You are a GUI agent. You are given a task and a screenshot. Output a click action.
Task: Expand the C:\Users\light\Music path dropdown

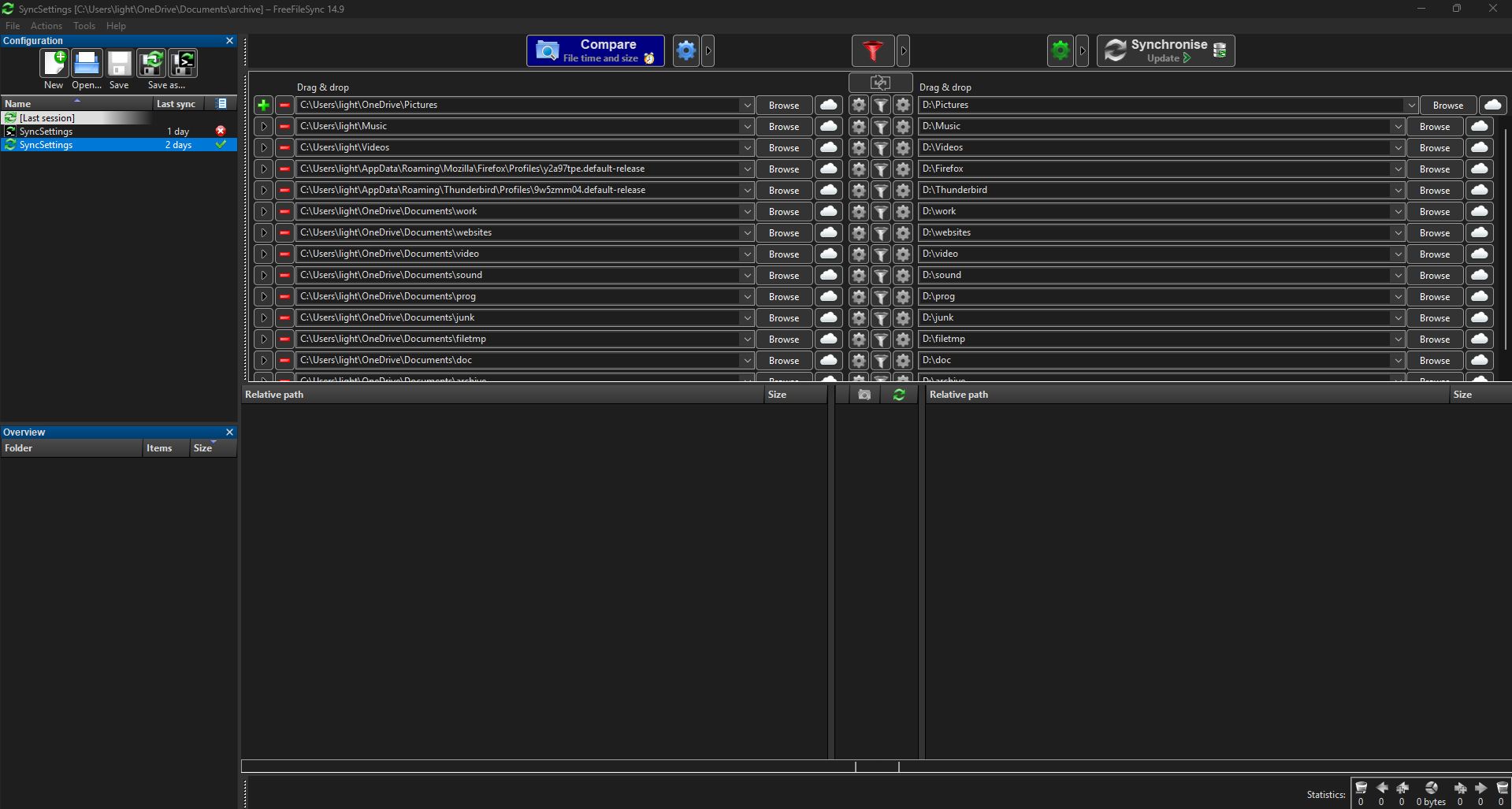746,126
